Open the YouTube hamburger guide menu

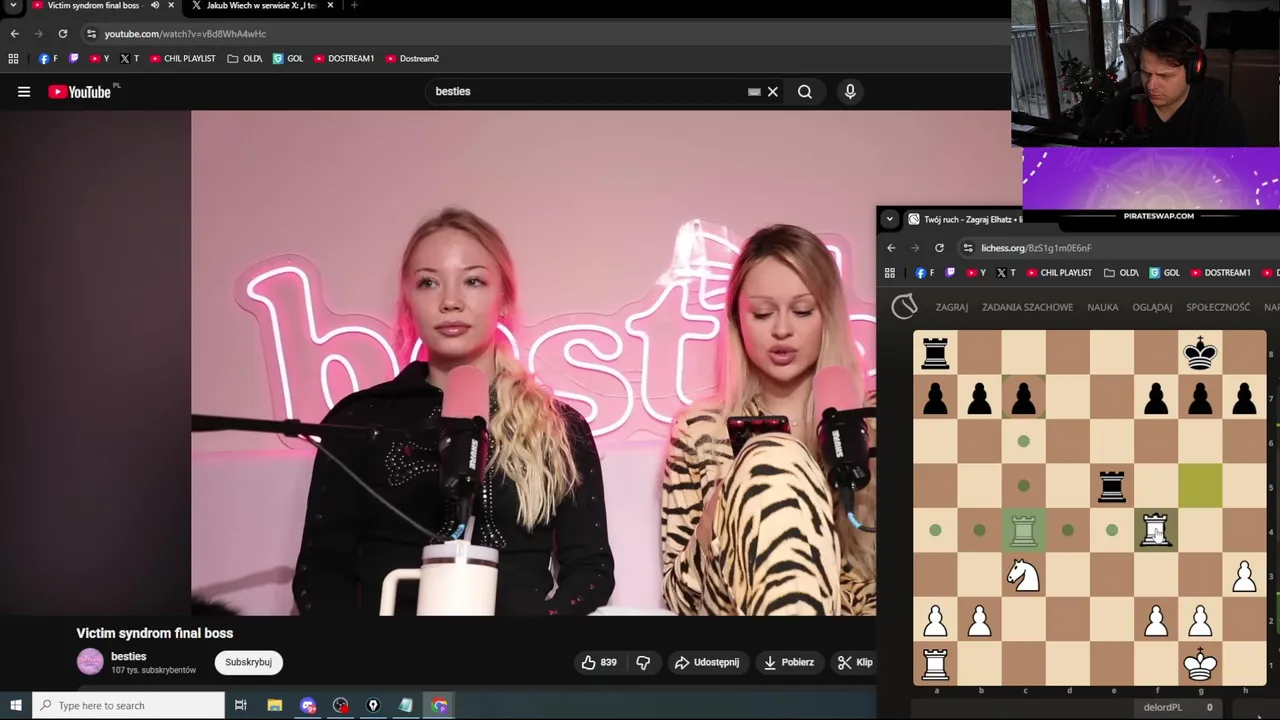click(24, 92)
